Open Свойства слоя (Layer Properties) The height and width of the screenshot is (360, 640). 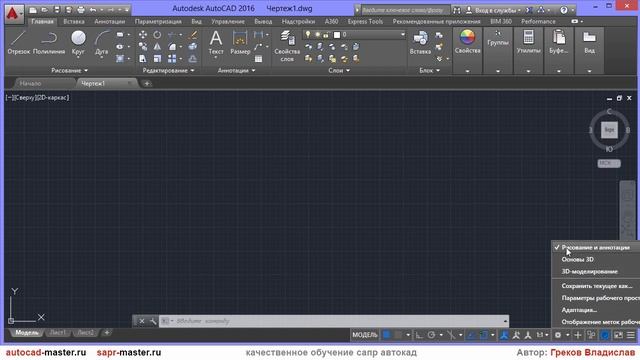tap(287, 46)
